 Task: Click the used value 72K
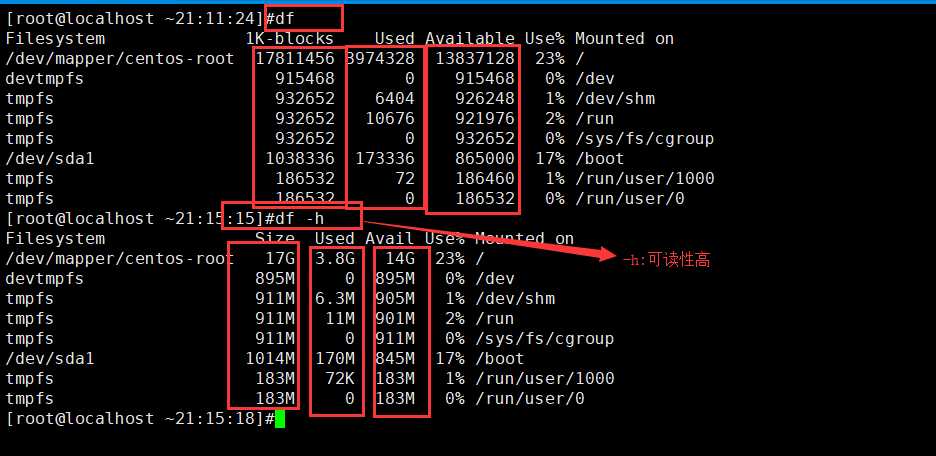tap(340, 378)
